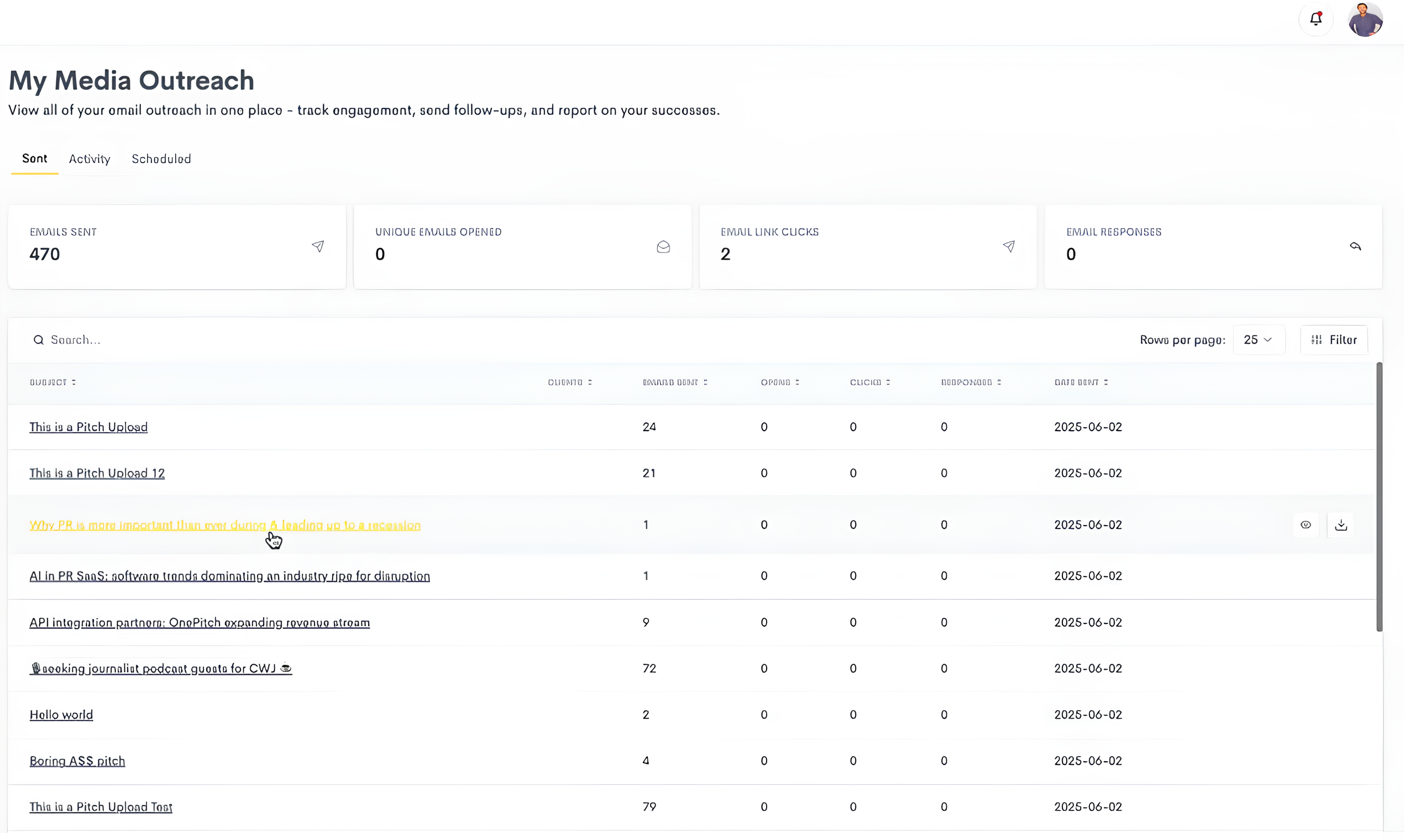The width and height of the screenshot is (1404, 840).
Task: Sort by the Responses column
Action: [971, 382]
